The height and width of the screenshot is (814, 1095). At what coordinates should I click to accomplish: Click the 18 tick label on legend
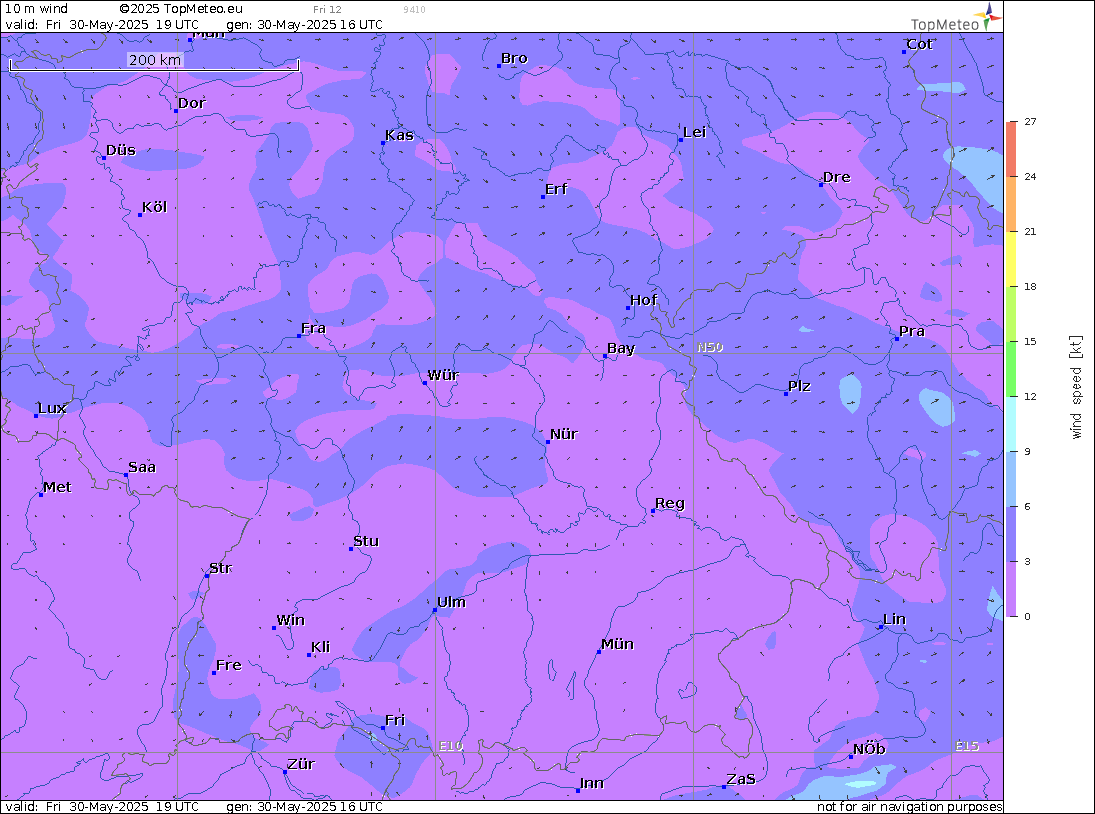pos(1030,286)
